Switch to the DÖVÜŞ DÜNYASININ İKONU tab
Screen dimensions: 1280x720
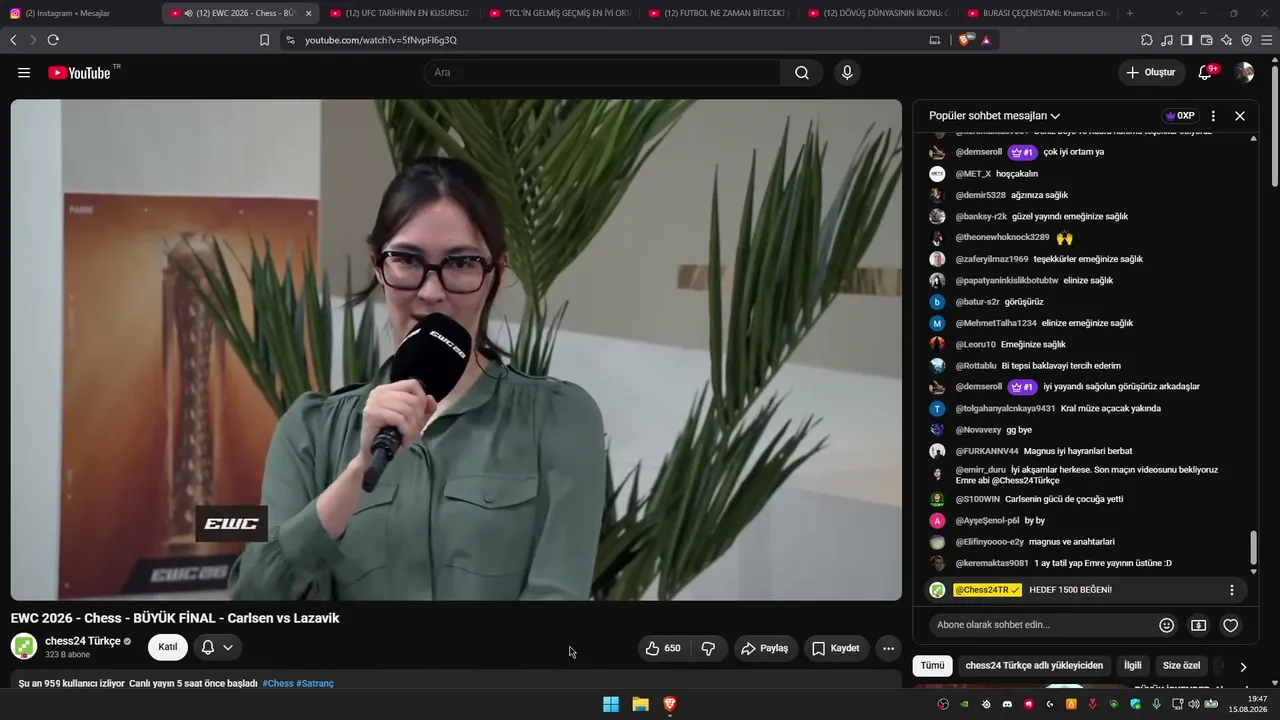(x=879, y=13)
